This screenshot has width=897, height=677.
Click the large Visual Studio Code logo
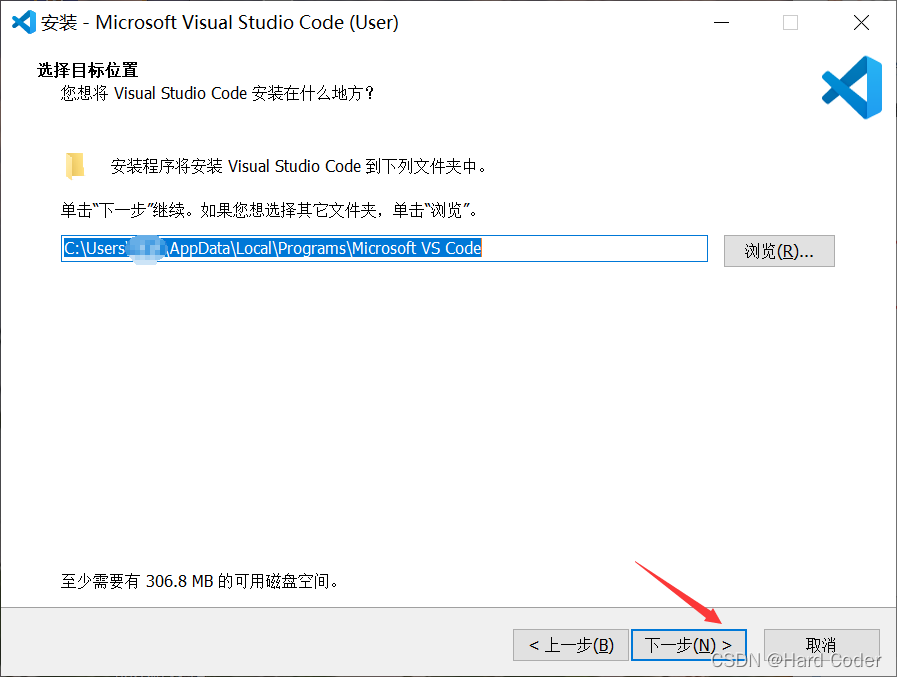click(852, 88)
